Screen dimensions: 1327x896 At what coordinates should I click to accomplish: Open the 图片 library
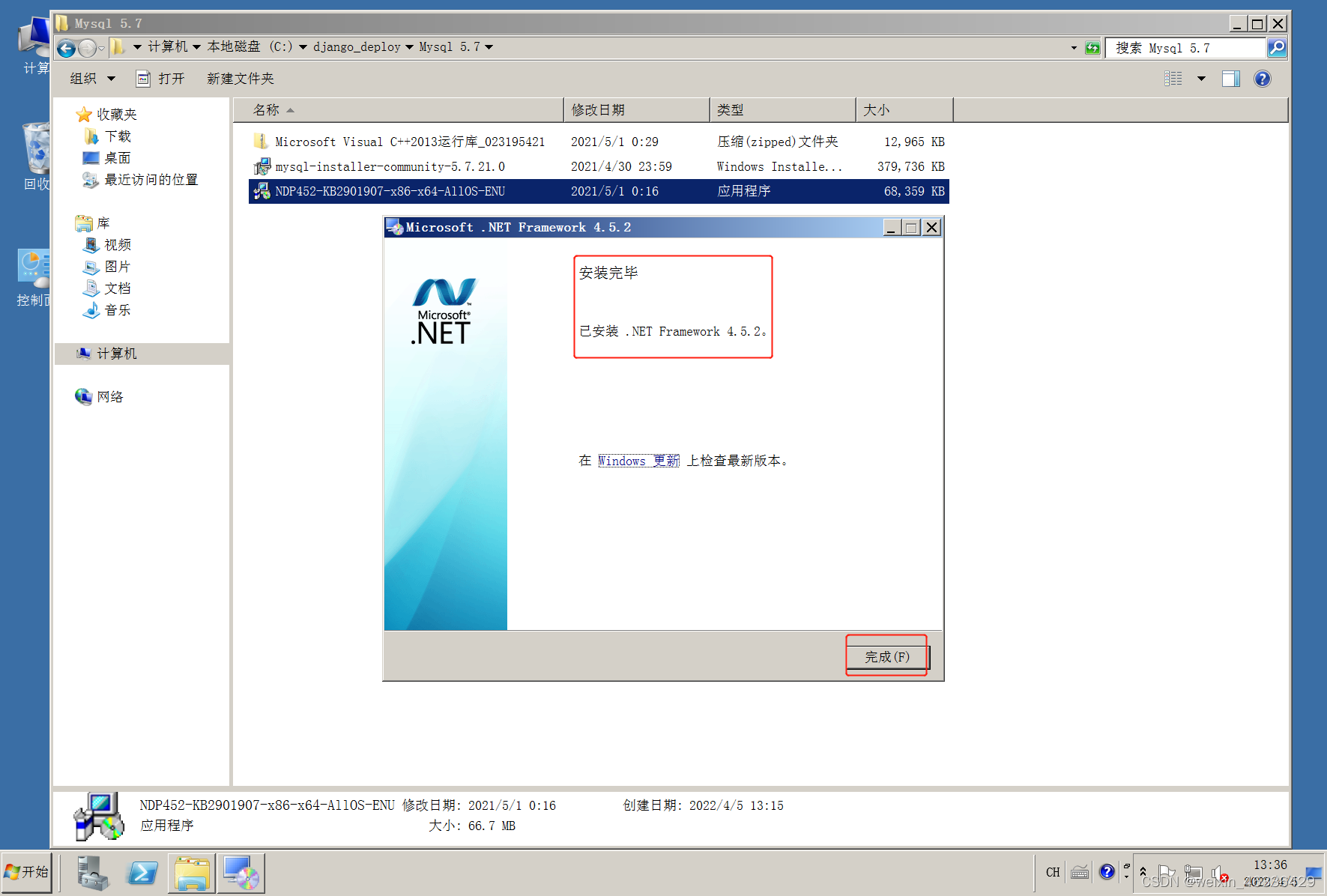coord(107,267)
